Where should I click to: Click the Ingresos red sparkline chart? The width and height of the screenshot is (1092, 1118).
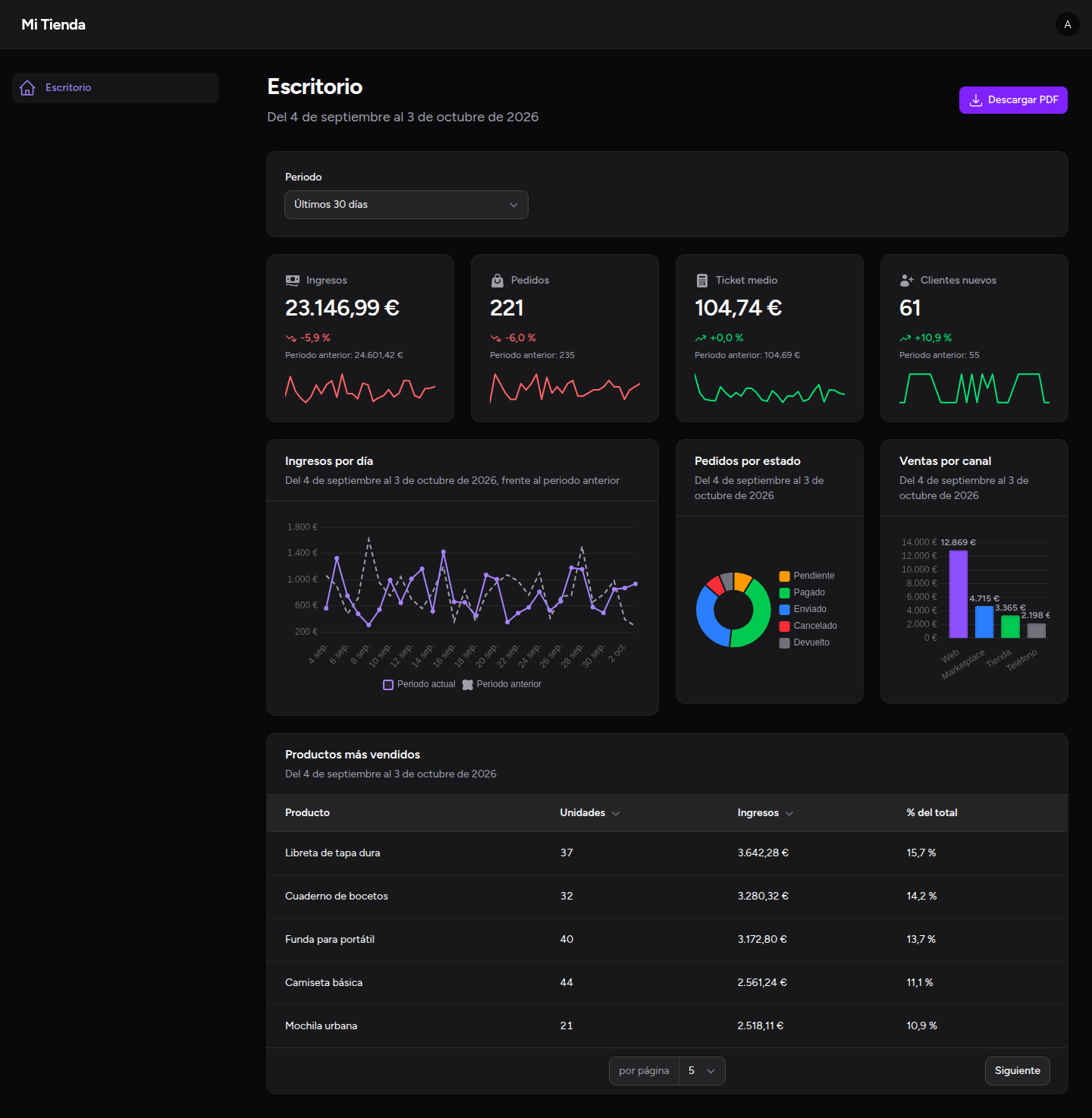pyautogui.click(x=360, y=388)
